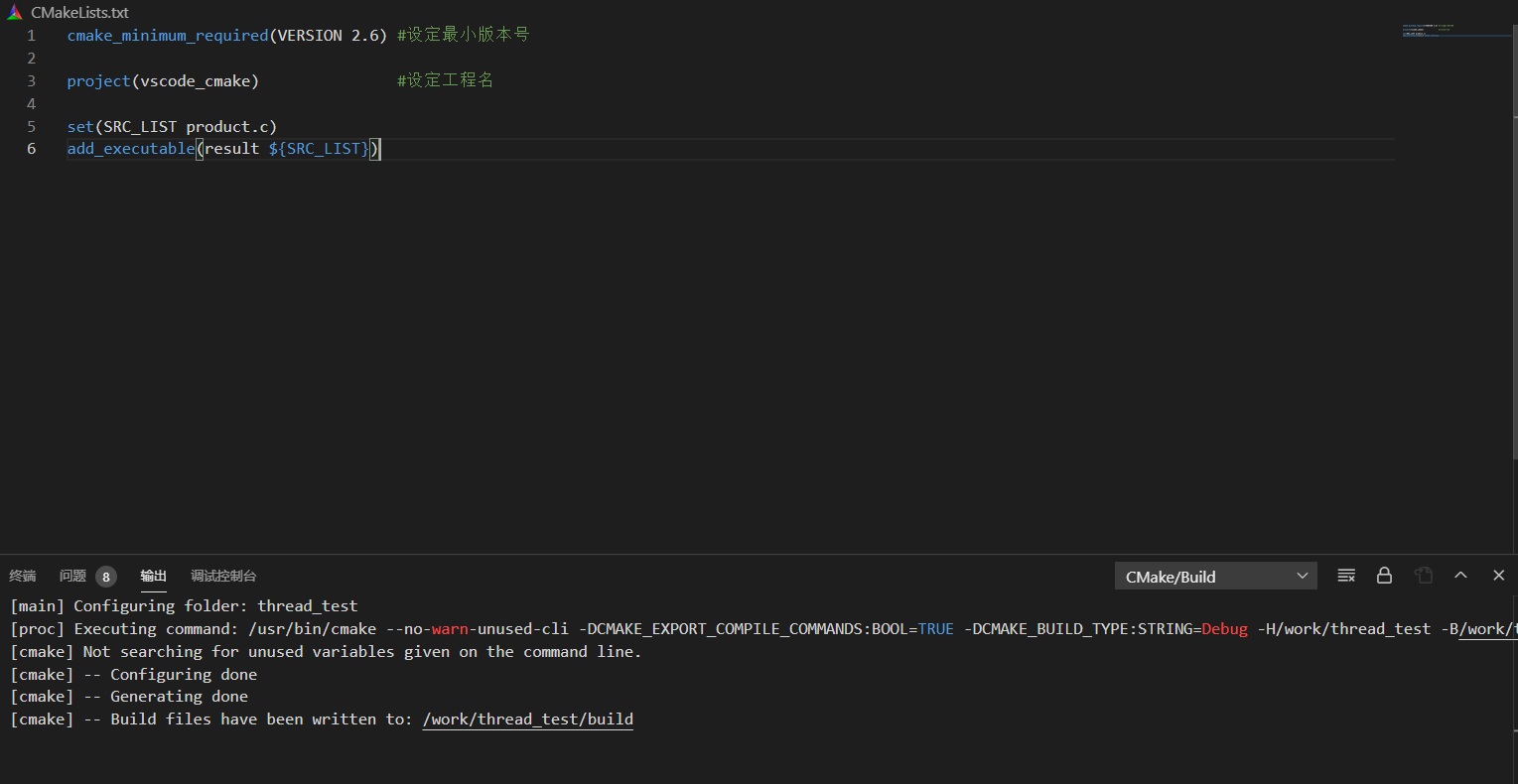Image resolution: width=1518 pixels, height=784 pixels.
Task: Close the bottom panel
Action: coord(1498,575)
